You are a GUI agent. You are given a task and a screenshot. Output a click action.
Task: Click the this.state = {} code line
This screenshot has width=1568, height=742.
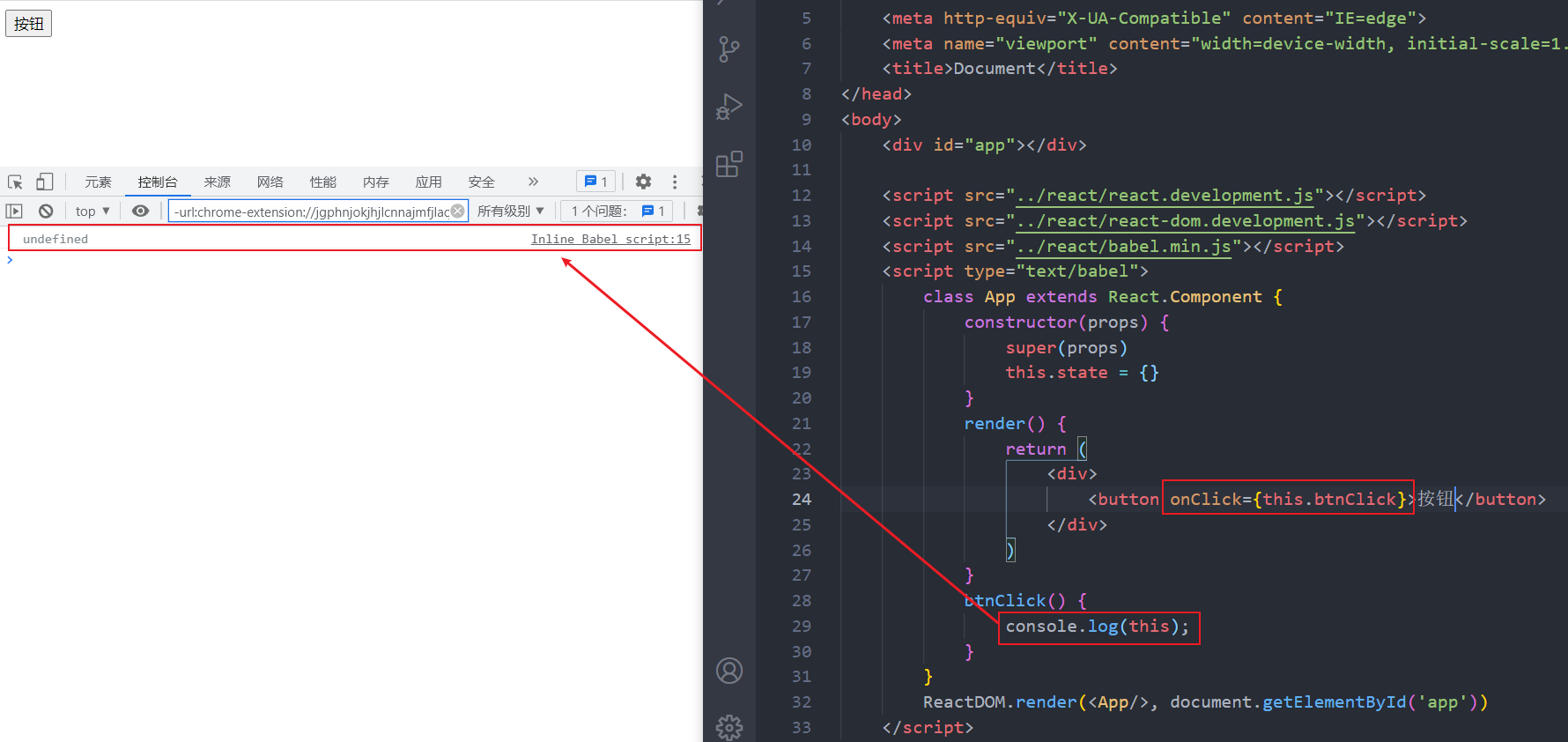point(1083,373)
